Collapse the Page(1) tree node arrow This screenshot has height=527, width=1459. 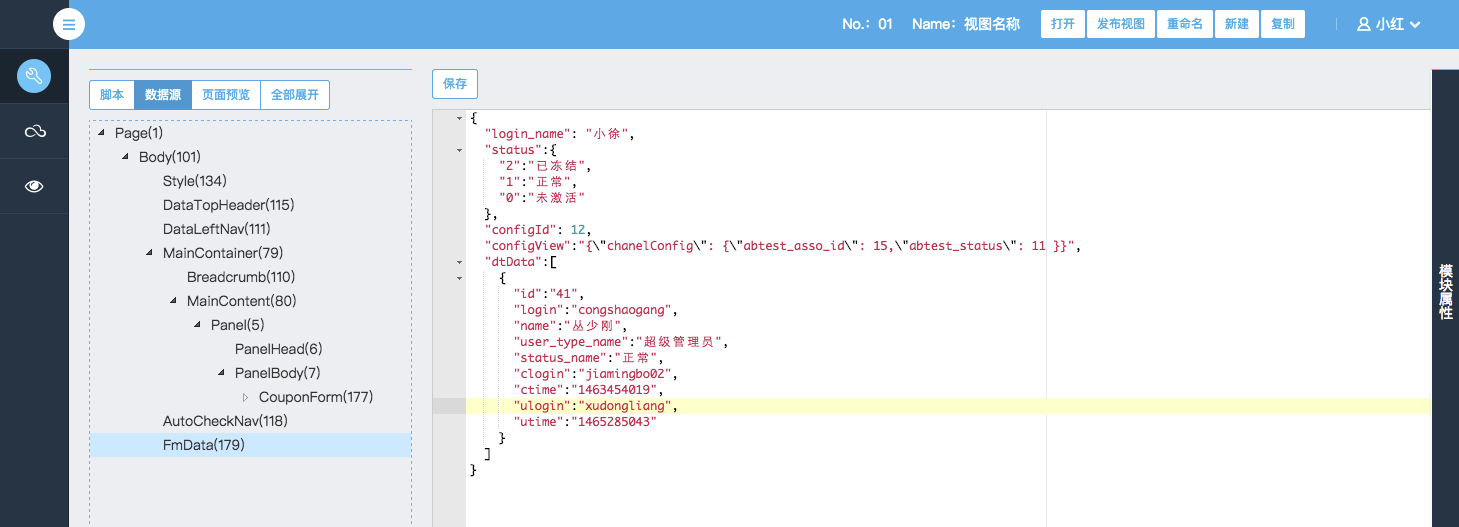(101, 133)
